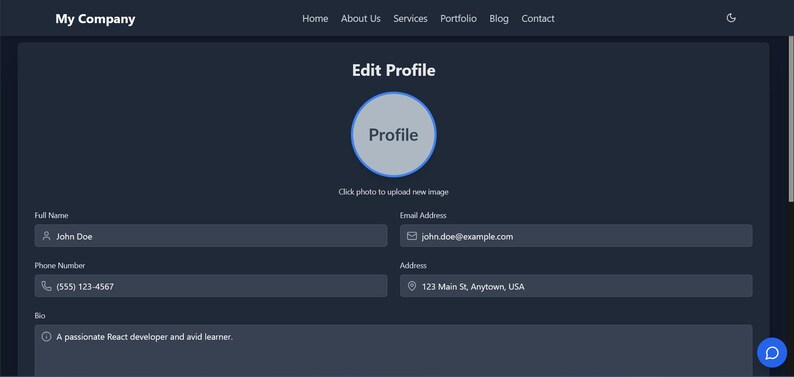Screen dimensions: 794x377
Task: Go to the Home nav link
Action: pyautogui.click(x=315, y=18)
